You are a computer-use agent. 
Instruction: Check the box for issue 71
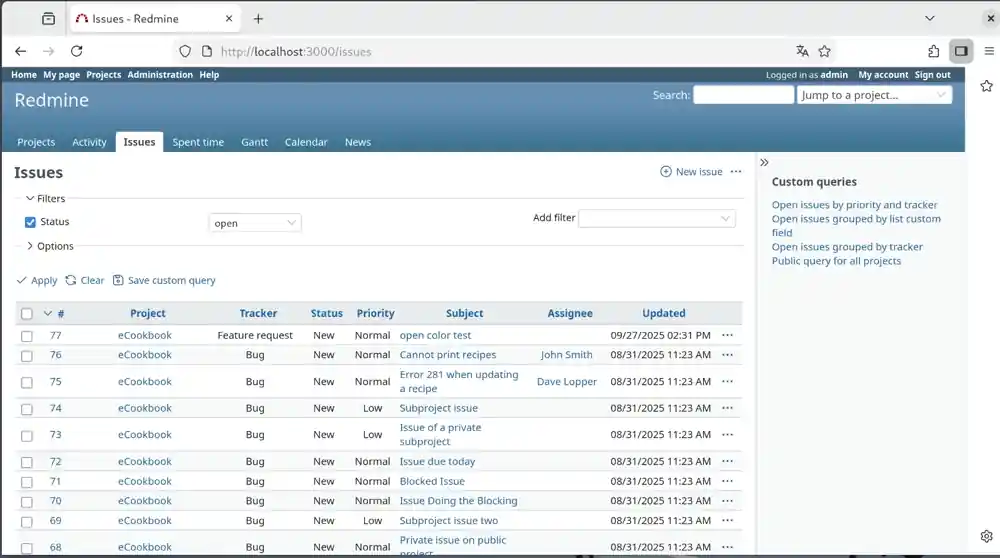coord(26,482)
